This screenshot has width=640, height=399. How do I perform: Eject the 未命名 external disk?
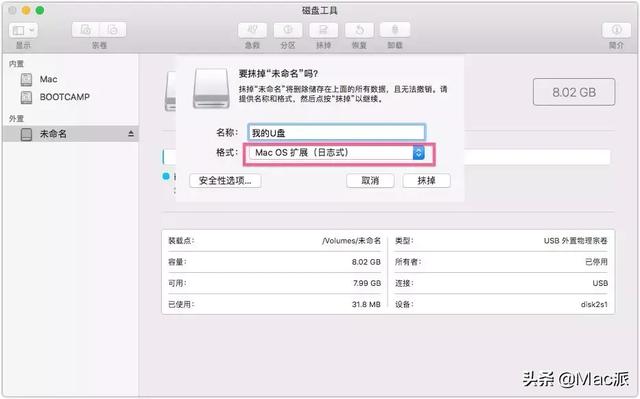pos(131,134)
